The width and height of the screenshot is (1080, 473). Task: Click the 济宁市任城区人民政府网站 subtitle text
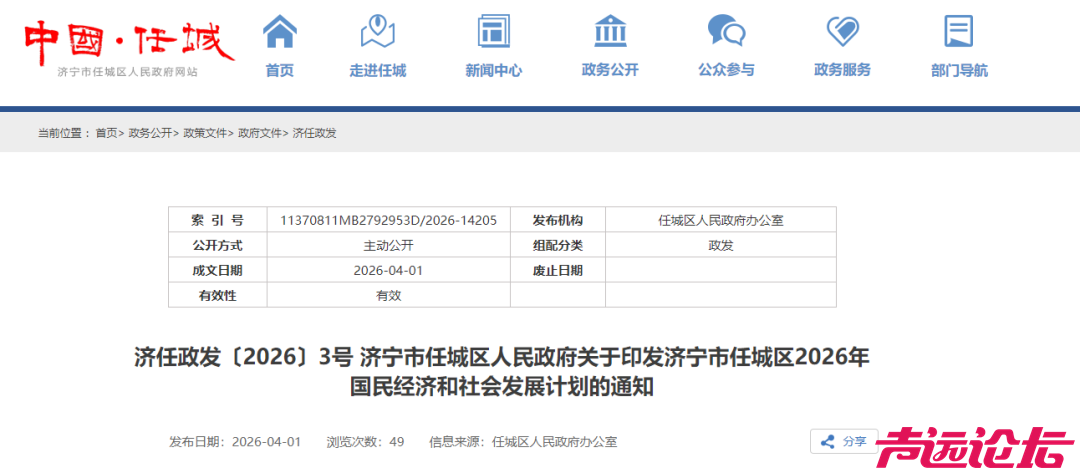click(127, 72)
